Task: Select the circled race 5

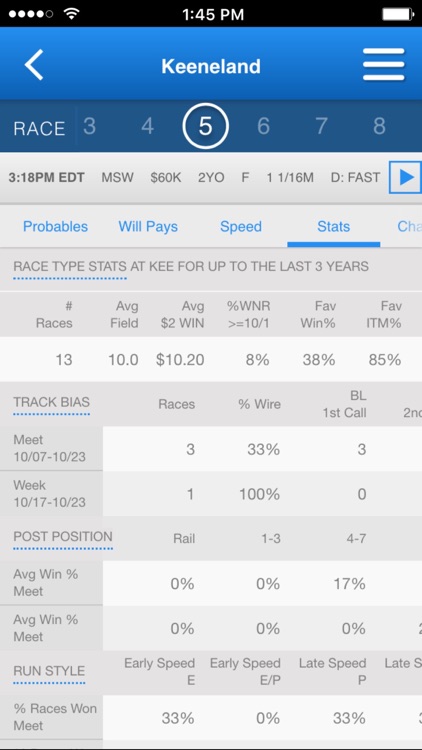Action: (x=206, y=126)
